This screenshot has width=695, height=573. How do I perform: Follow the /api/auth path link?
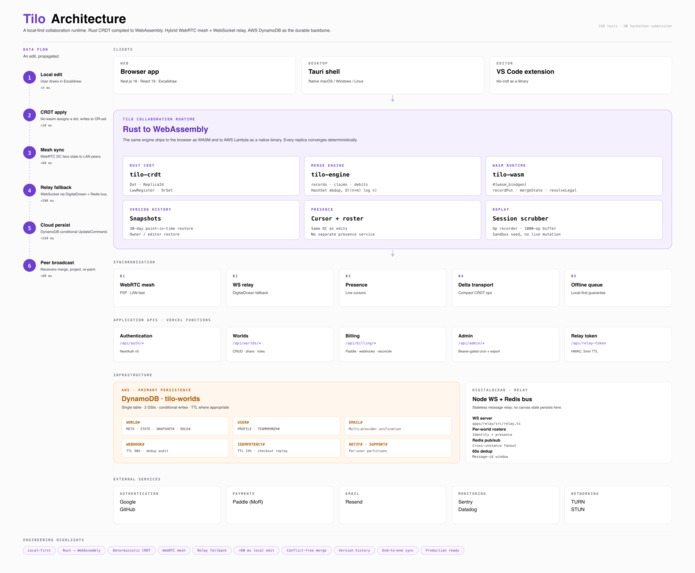click(132, 343)
